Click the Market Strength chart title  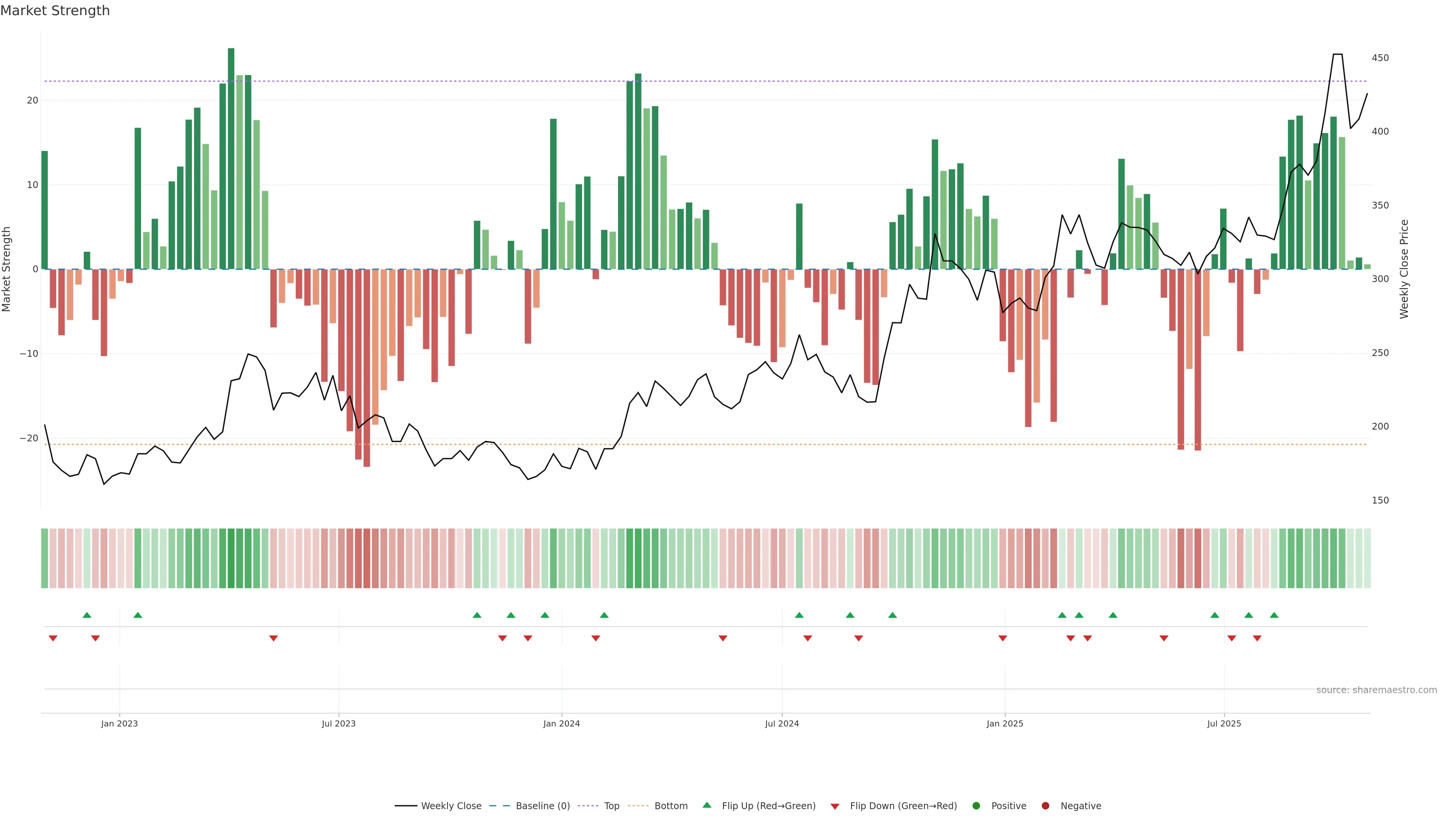coord(55,11)
